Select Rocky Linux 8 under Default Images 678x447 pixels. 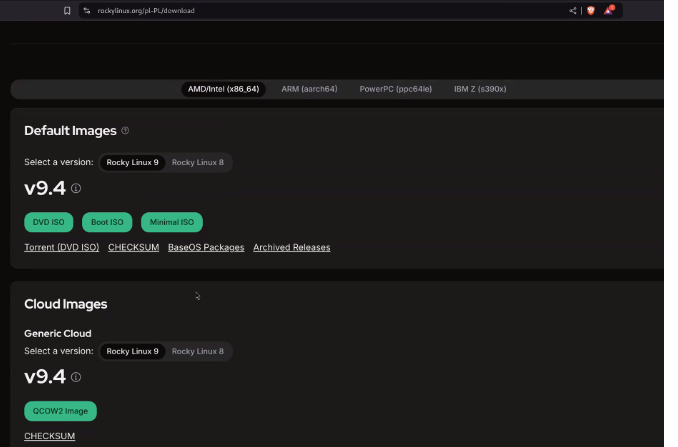[198, 163]
